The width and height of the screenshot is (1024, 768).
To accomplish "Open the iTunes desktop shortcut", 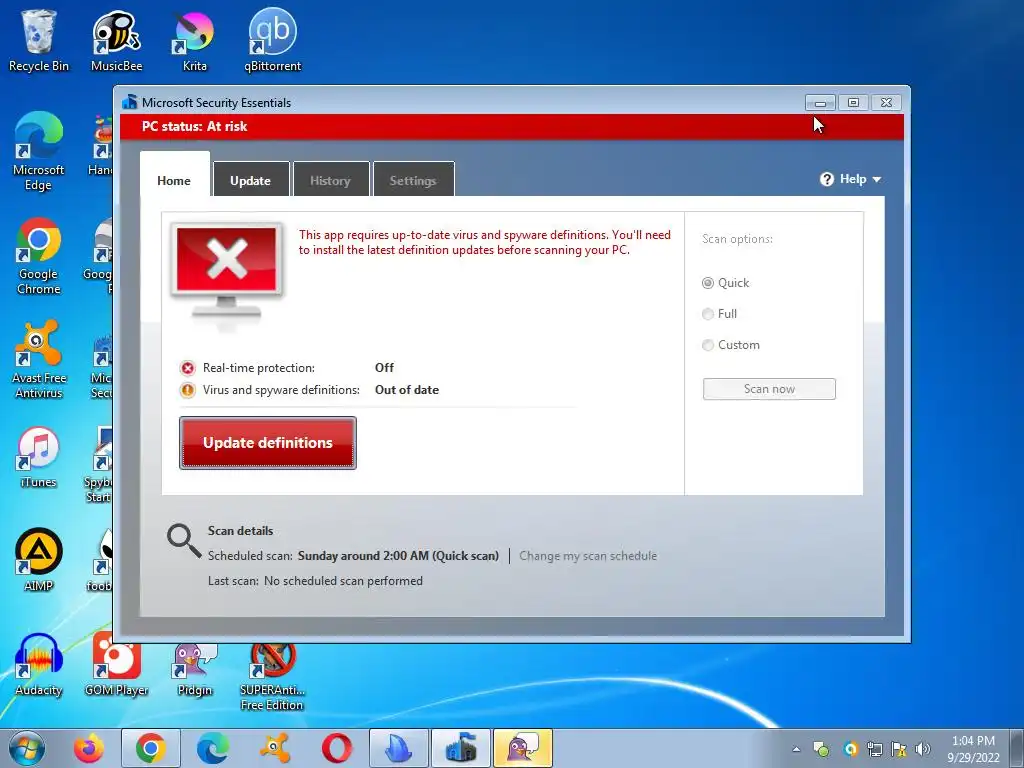I will pos(39,457).
